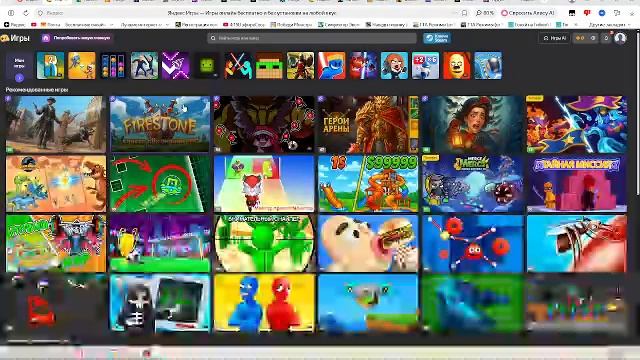This screenshot has height=360, width=640.
Task: Open the green tile with red arrows
Action: tap(160, 184)
